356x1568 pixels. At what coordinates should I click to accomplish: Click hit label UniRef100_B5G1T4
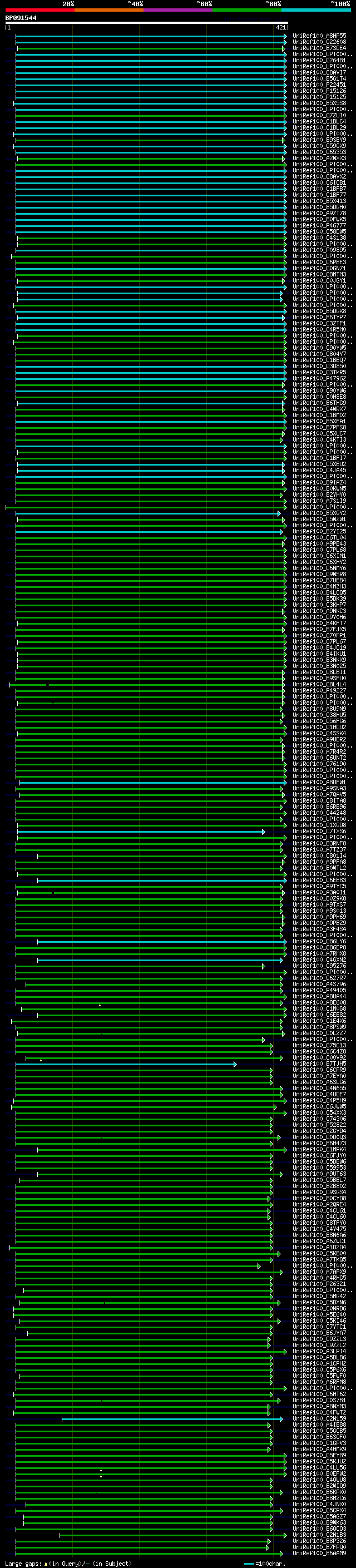tap(319, 78)
